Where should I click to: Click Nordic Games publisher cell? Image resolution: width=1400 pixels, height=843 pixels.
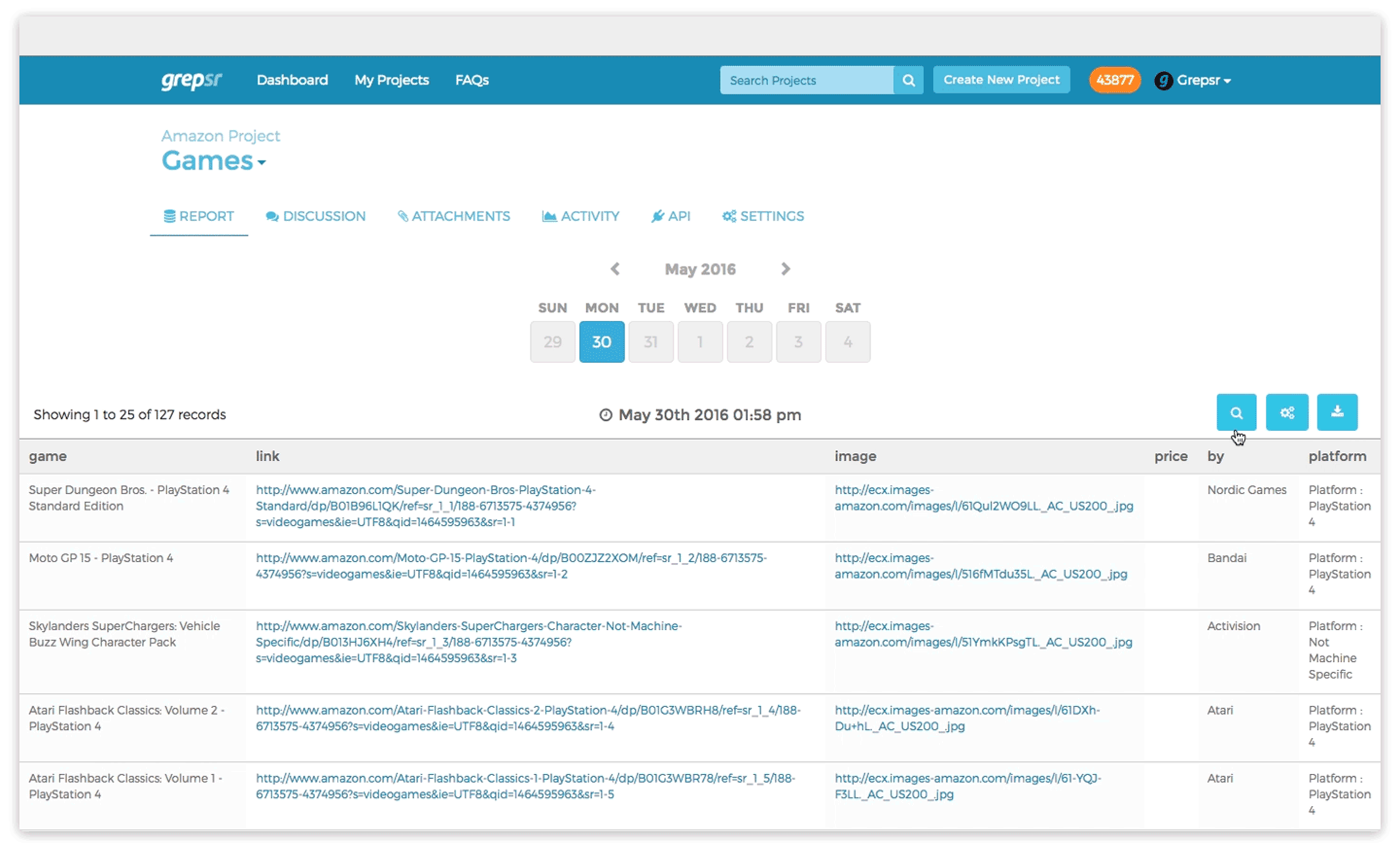click(x=1246, y=490)
